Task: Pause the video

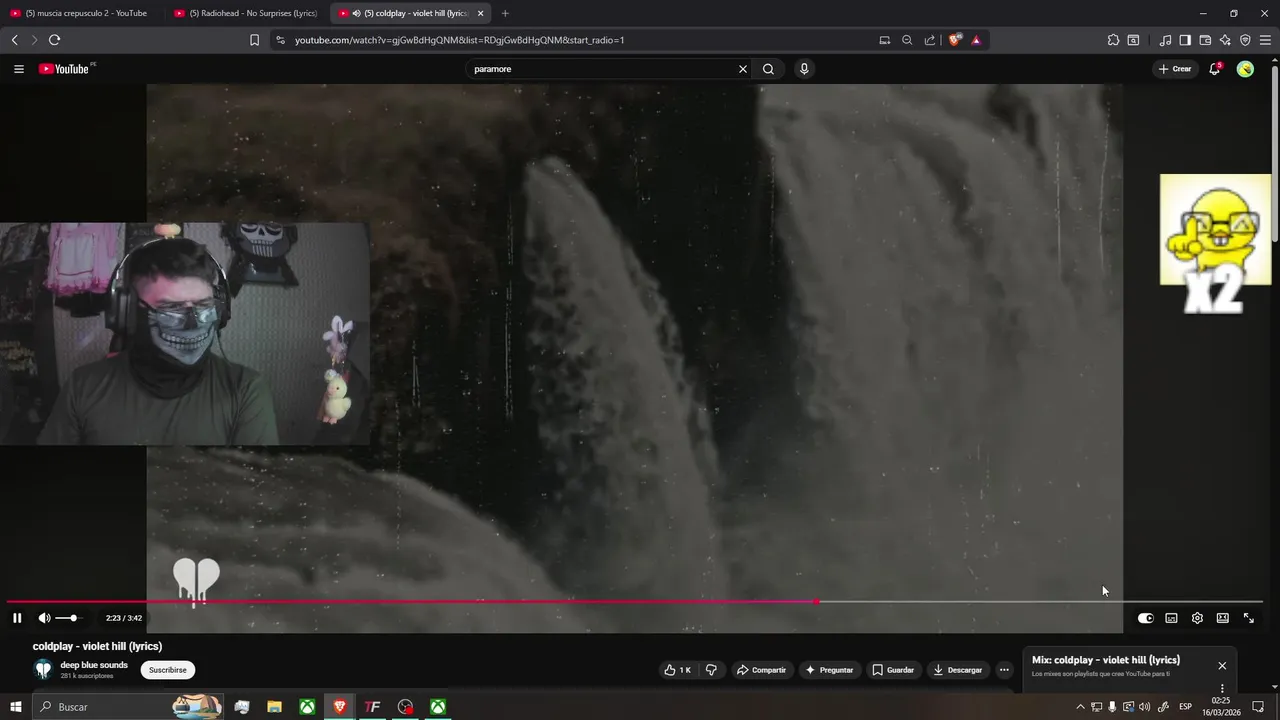Action: [x=17, y=618]
